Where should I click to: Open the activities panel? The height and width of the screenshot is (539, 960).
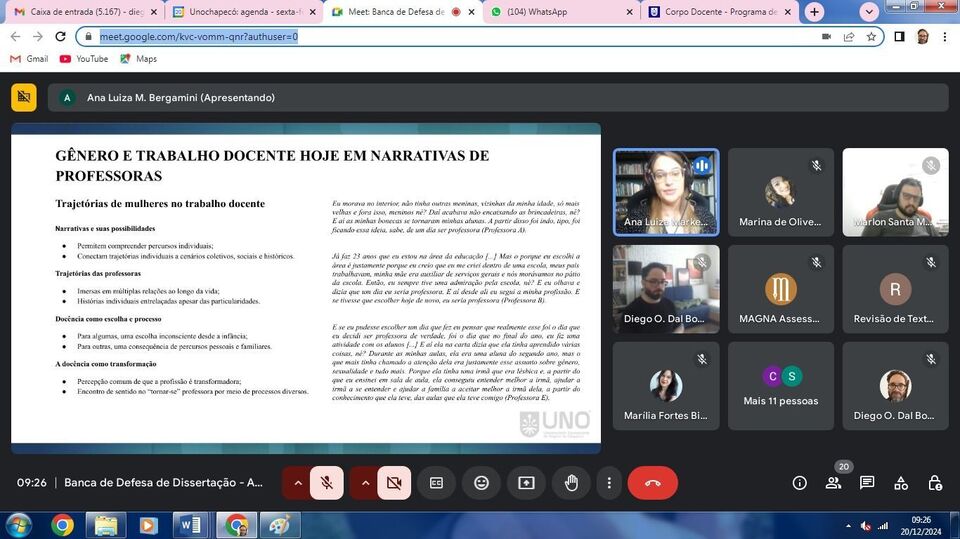tap(901, 483)
